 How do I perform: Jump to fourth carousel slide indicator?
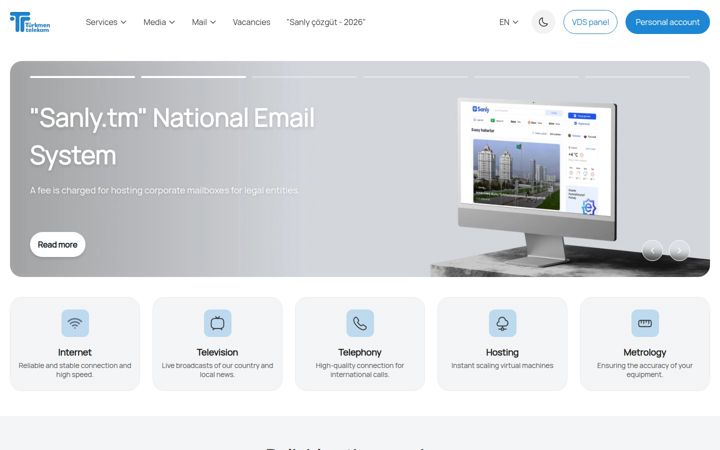pos(416,77)
